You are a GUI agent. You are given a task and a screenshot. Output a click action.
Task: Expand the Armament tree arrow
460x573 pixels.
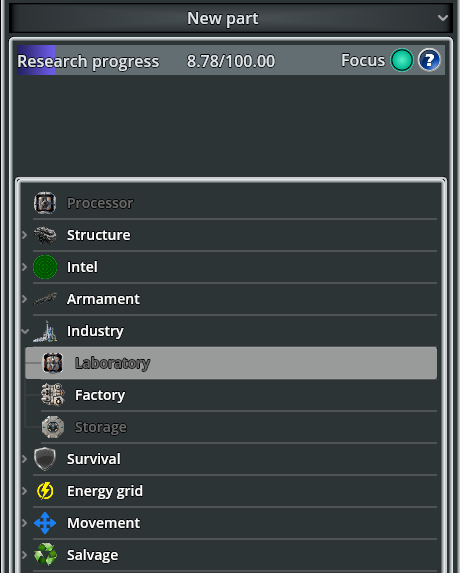(x=24, y=299)
